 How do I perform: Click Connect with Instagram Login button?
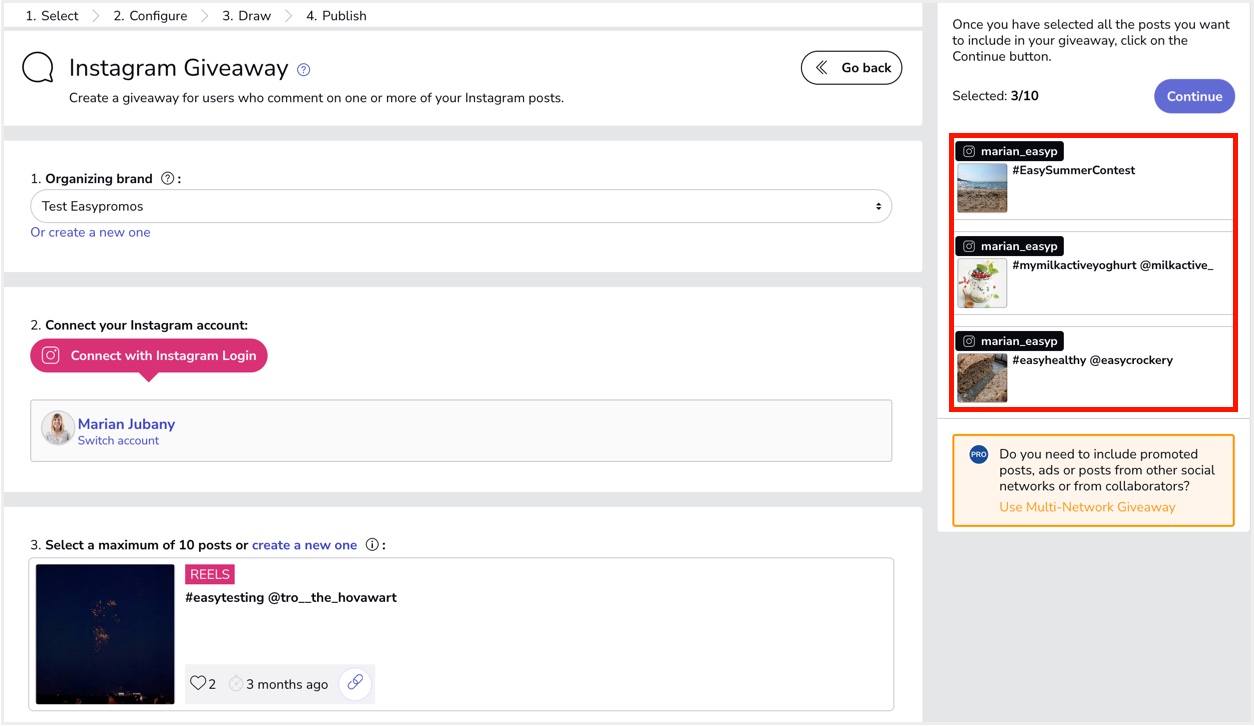pyautogui.click(x=149, y=356)
